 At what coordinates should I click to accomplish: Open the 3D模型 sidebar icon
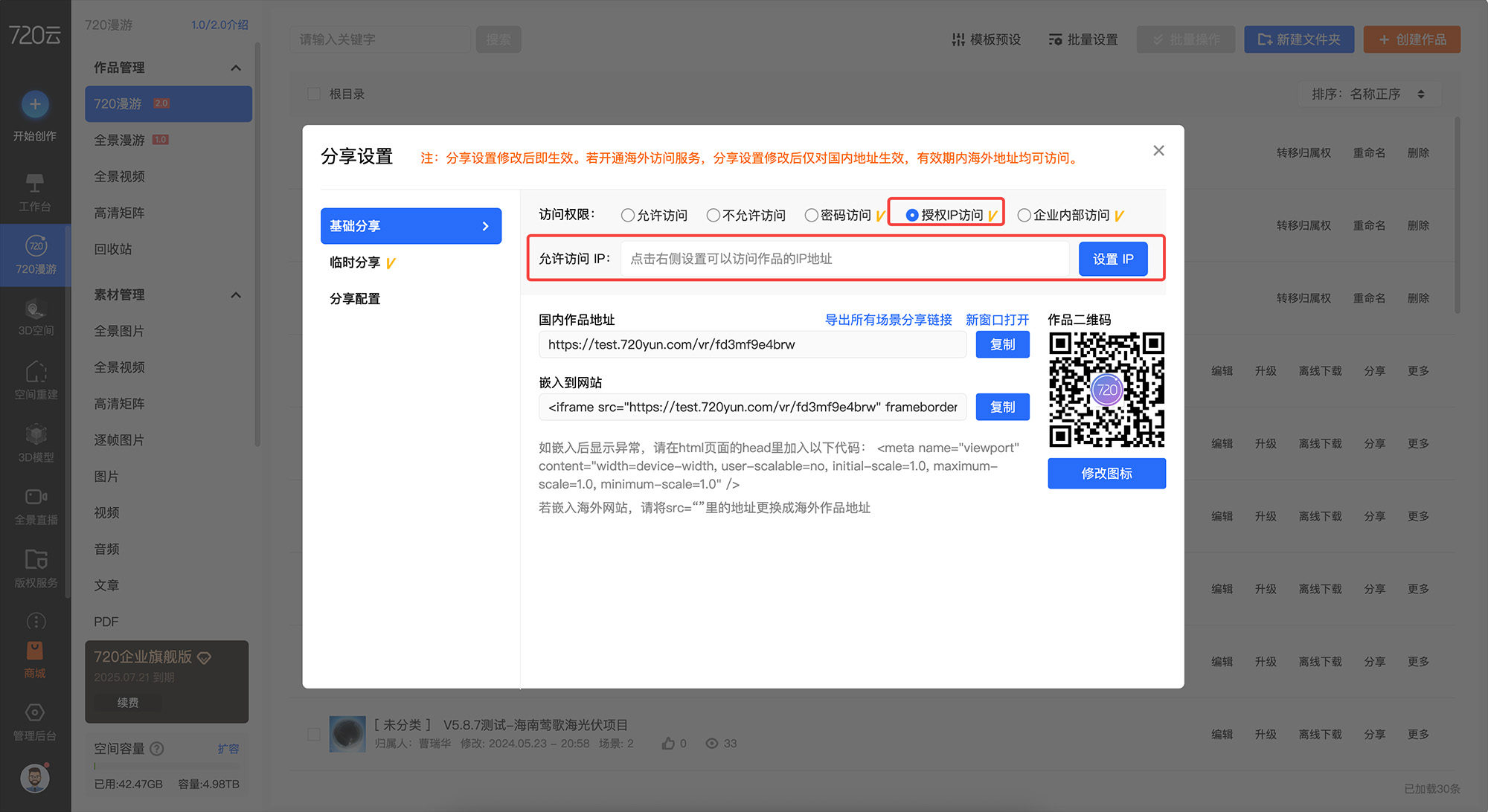click(35, 435)
